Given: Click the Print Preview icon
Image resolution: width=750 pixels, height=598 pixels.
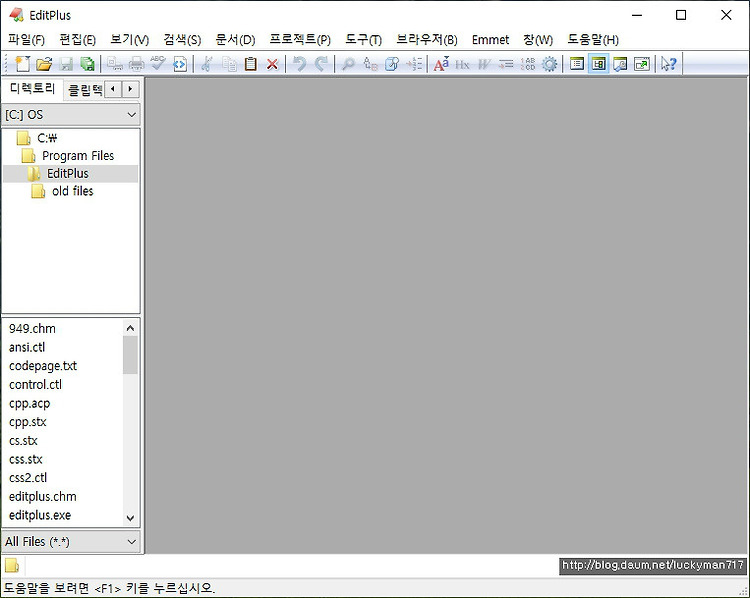Looking at the screenshot, I should 115,64.
